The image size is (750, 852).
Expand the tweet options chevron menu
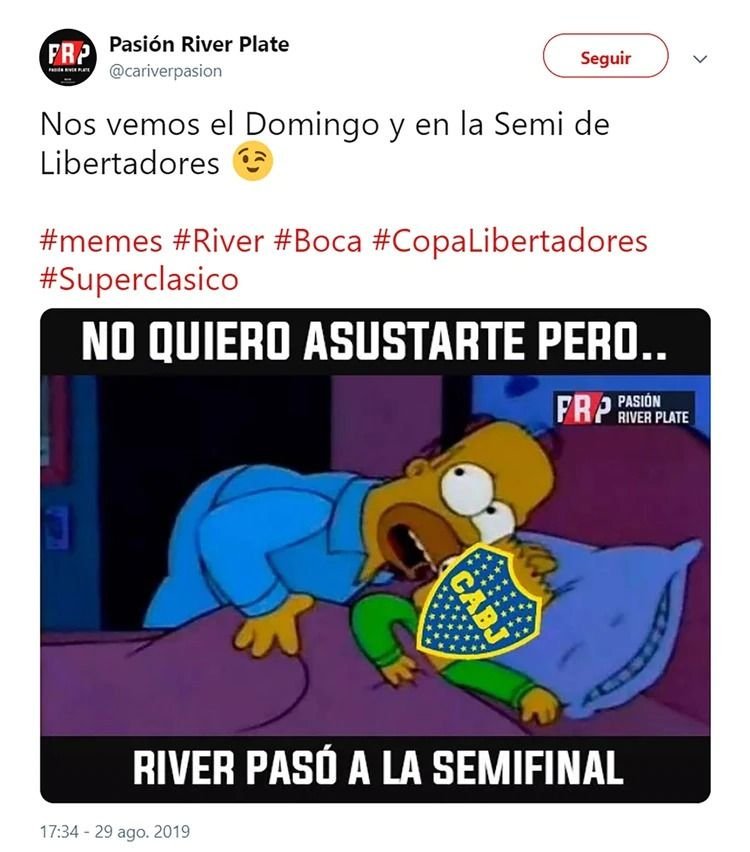(701, 58)
